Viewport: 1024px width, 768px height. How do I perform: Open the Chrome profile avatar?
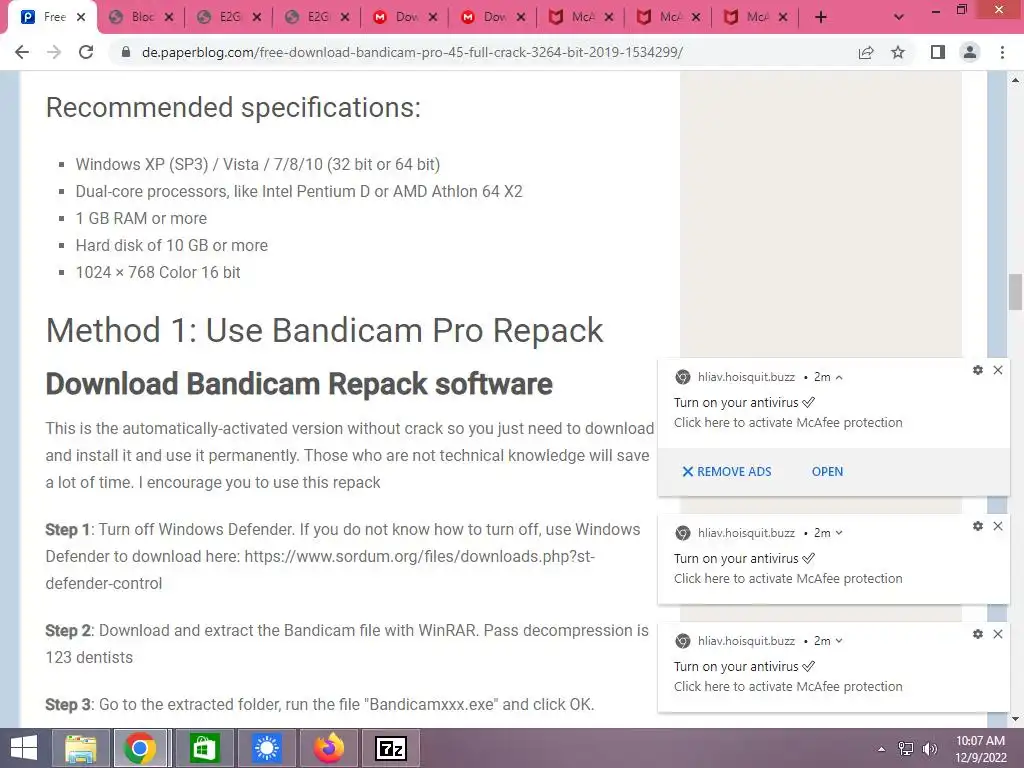pyautogui.click(x=970, y=52)
